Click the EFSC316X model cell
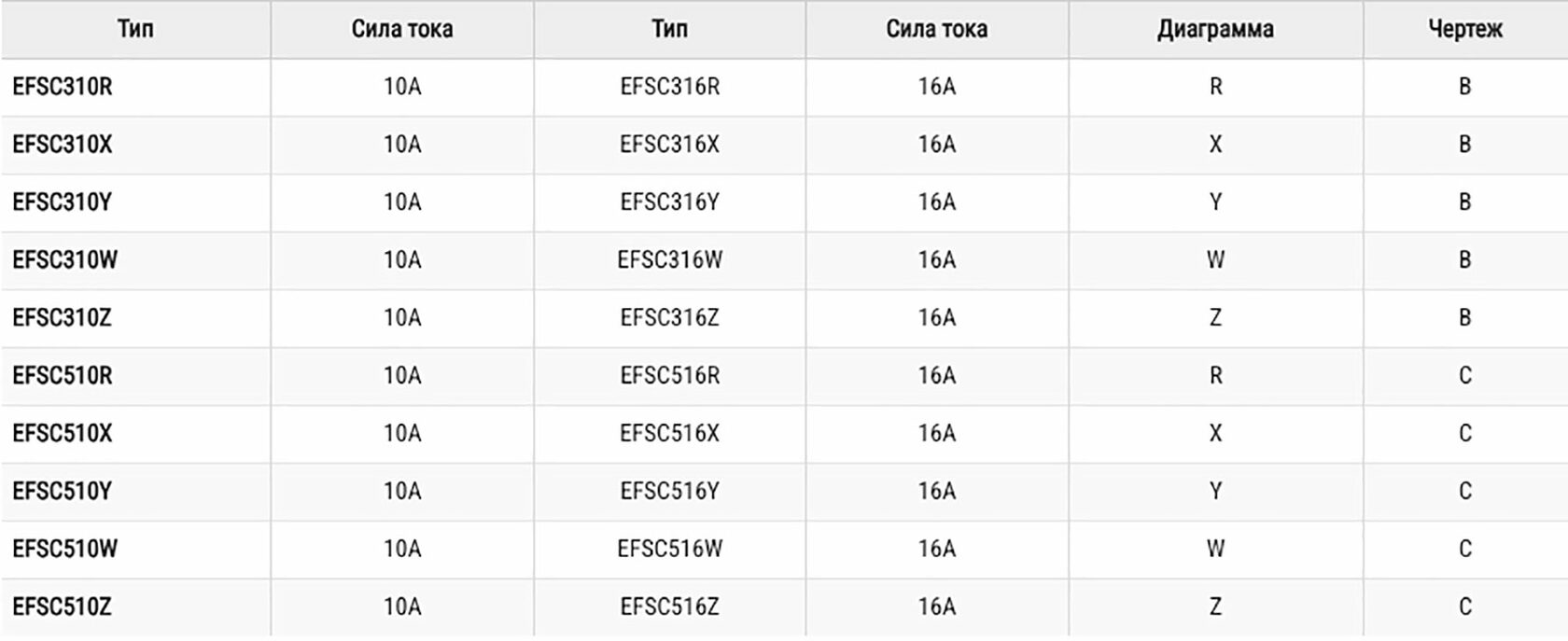The image size is (1568, 641). (x=669, y=145)
